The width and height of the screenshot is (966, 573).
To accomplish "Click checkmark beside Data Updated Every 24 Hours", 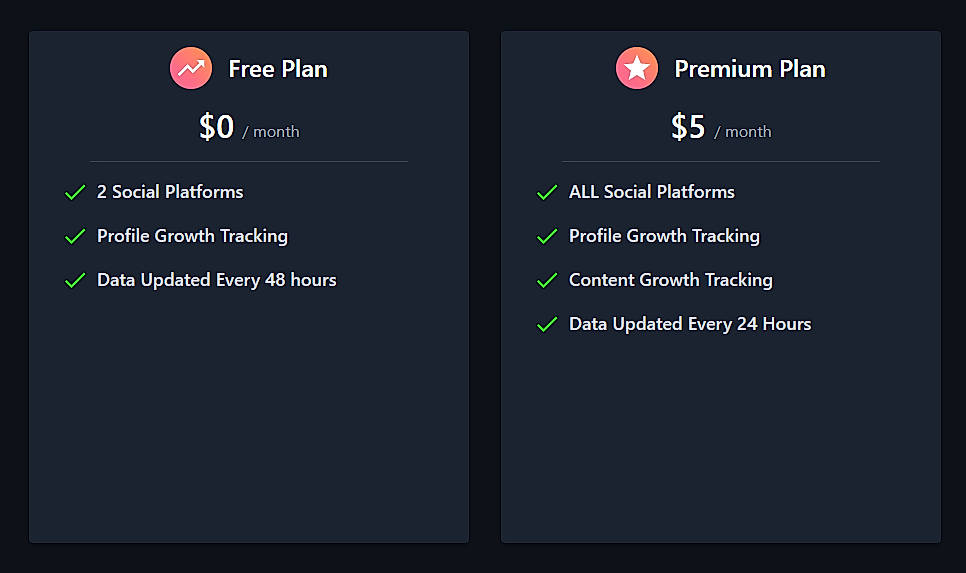I will point(546,324).
